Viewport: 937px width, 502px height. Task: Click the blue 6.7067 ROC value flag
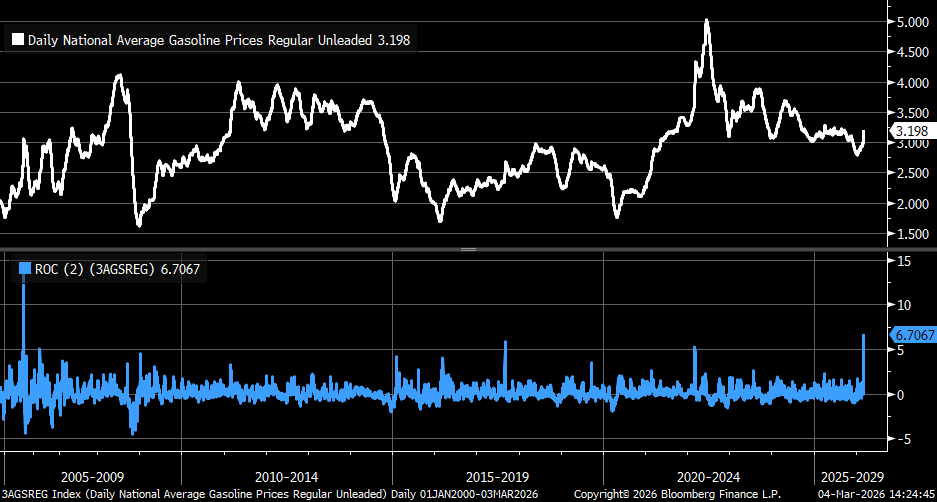coord(912,336)
